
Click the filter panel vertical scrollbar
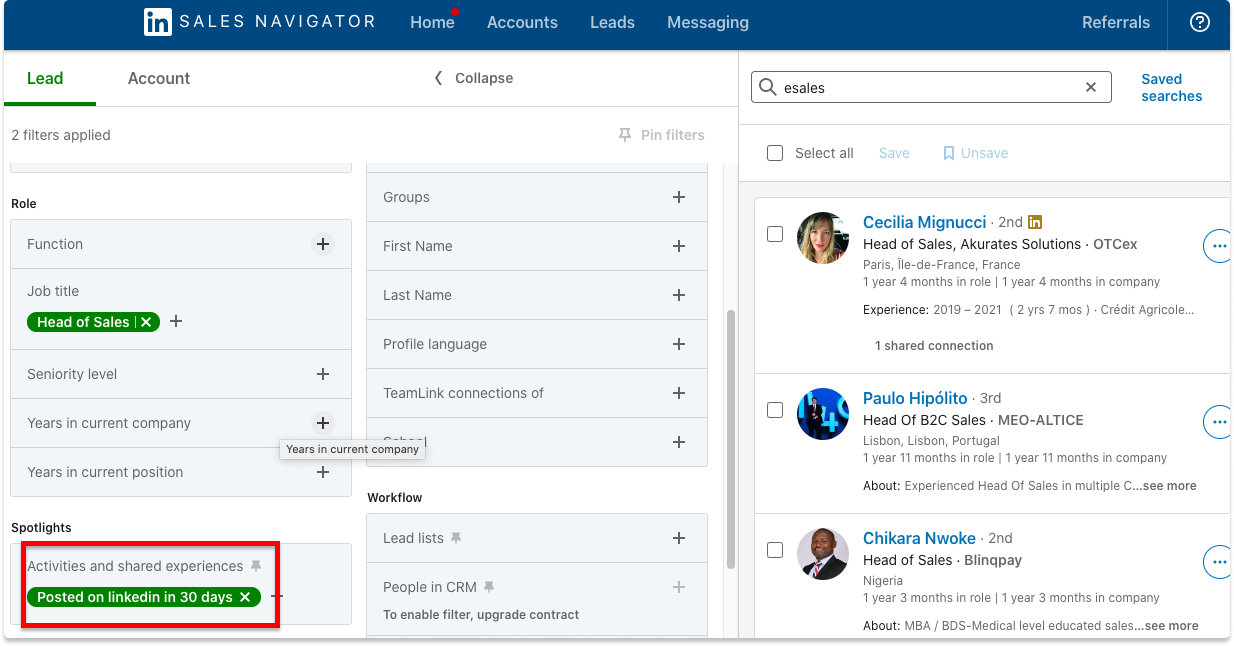pos(731,440)
